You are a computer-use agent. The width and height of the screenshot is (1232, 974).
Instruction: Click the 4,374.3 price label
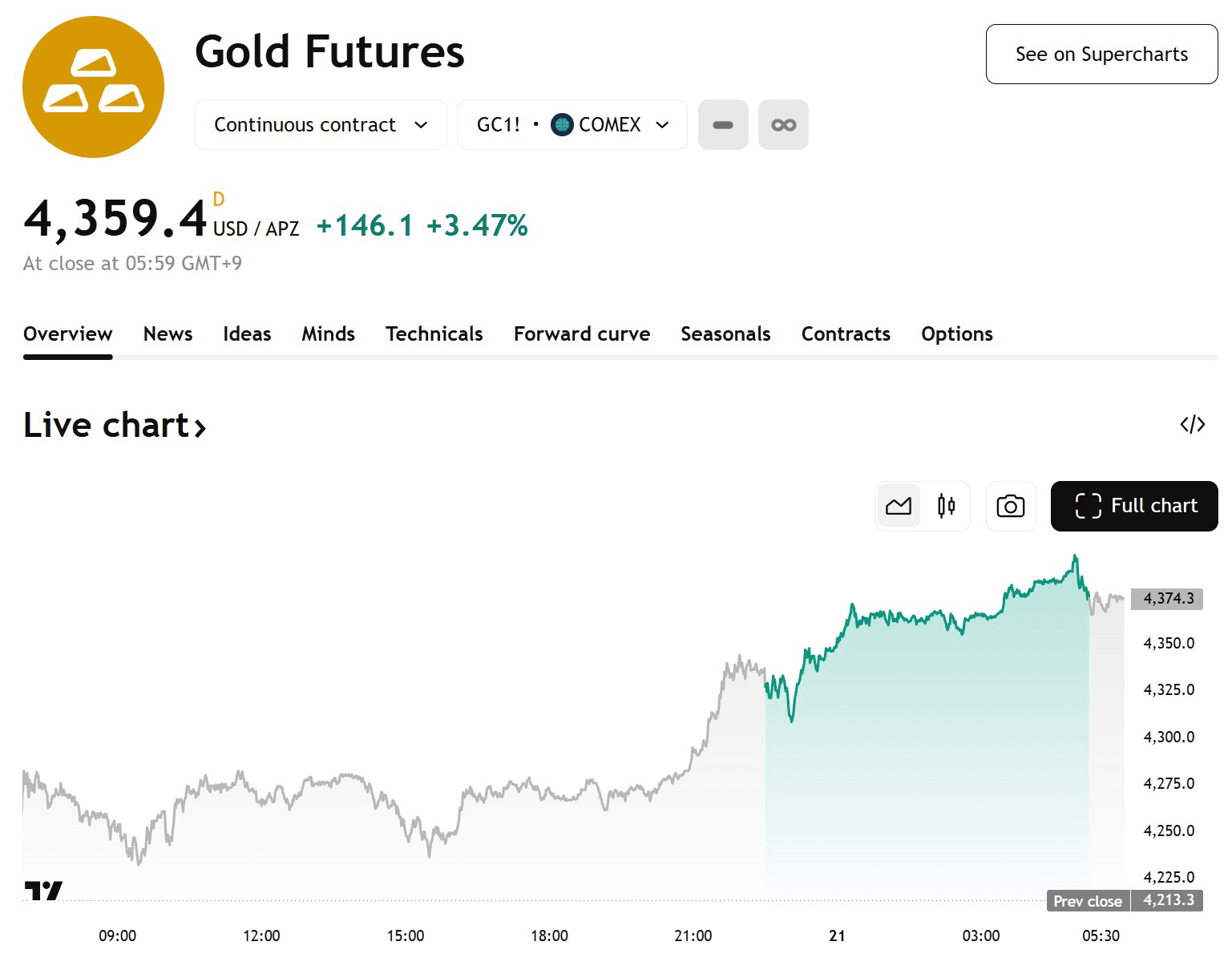pyautogui.click(x=1167, y=599)
